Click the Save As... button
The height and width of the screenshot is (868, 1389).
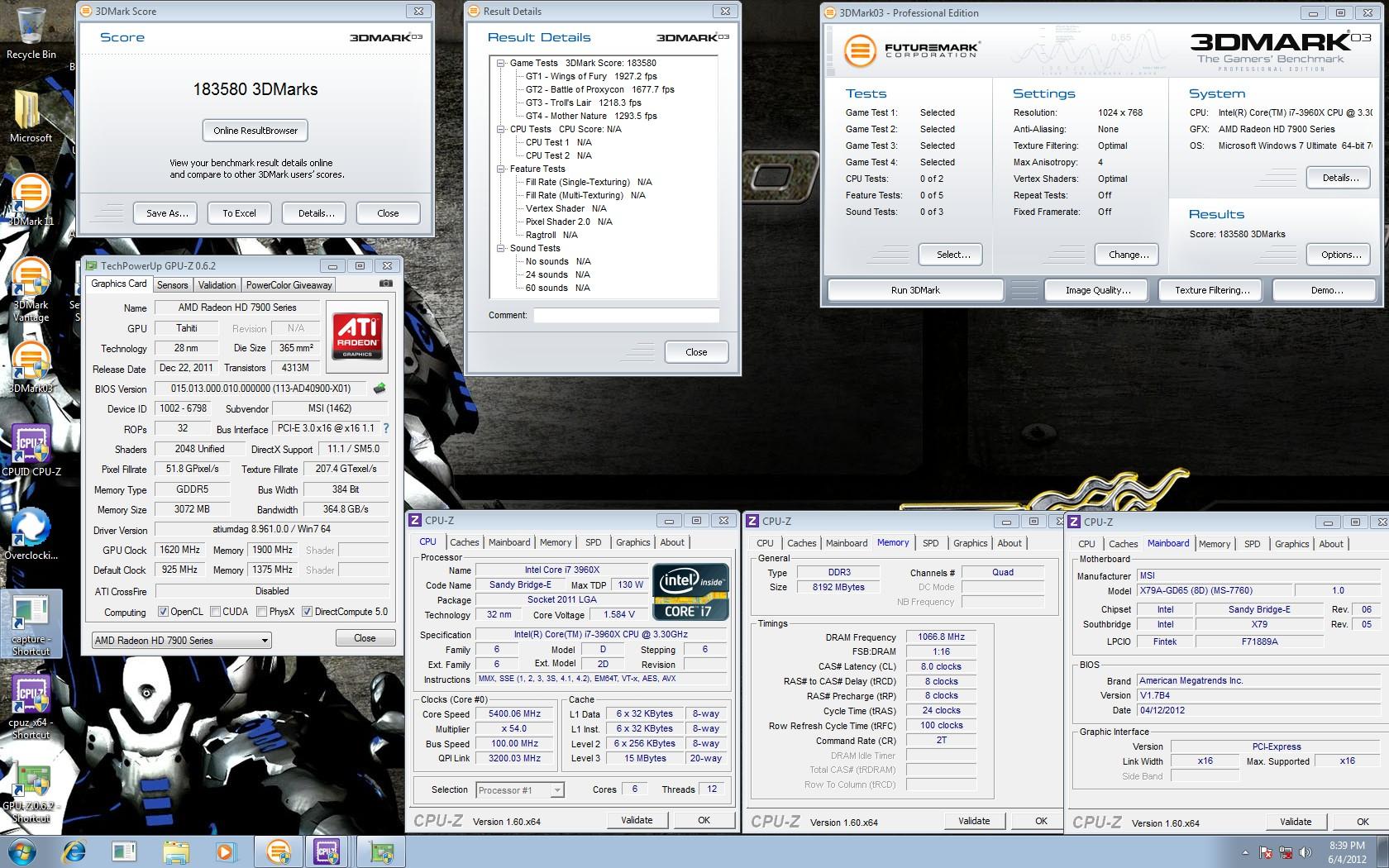click(x=167, y=213)
